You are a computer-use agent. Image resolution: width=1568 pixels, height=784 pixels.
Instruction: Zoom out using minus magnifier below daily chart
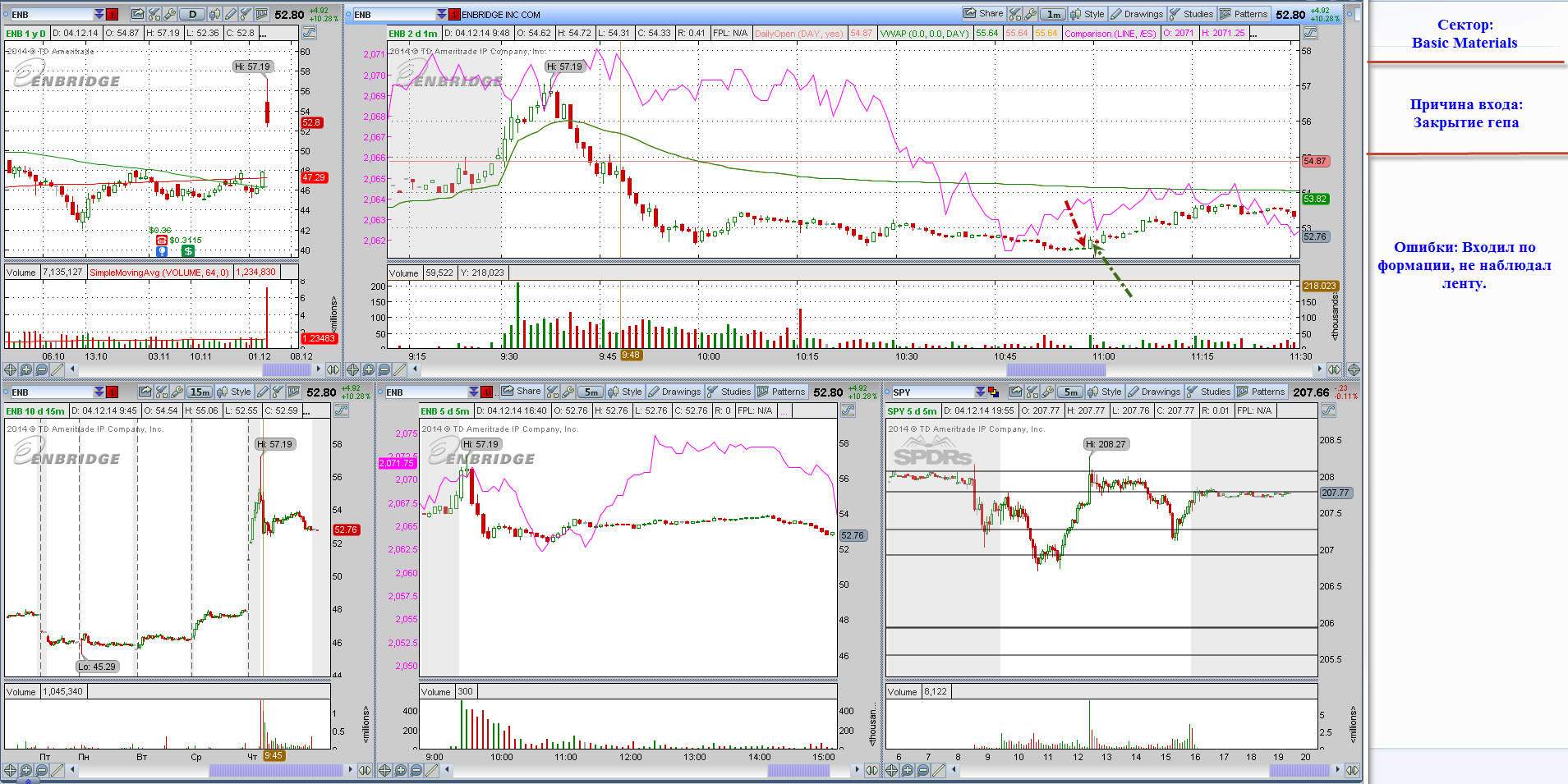pos(41,370)
